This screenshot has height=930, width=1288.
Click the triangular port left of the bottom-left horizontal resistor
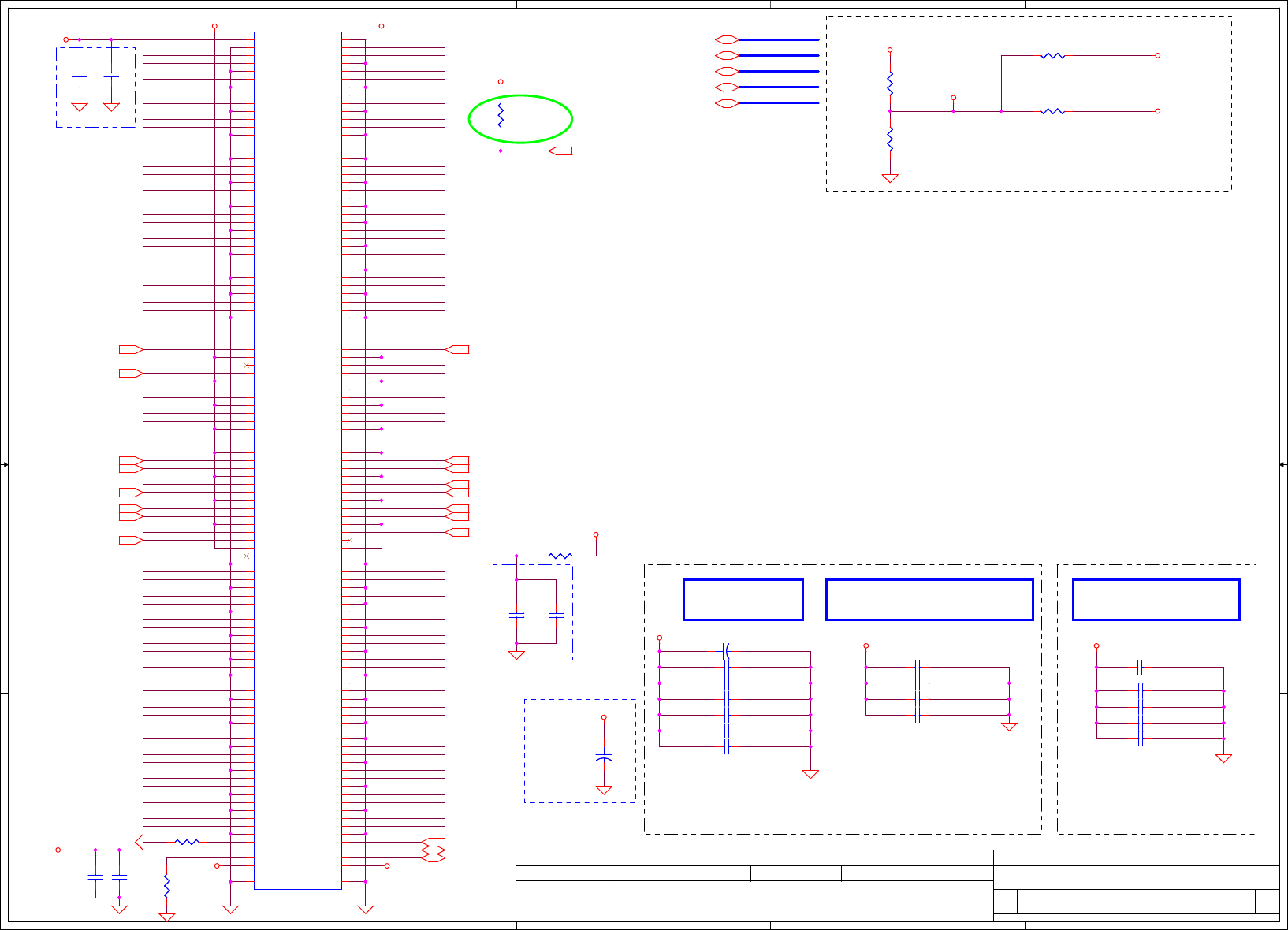pos(140,842)
